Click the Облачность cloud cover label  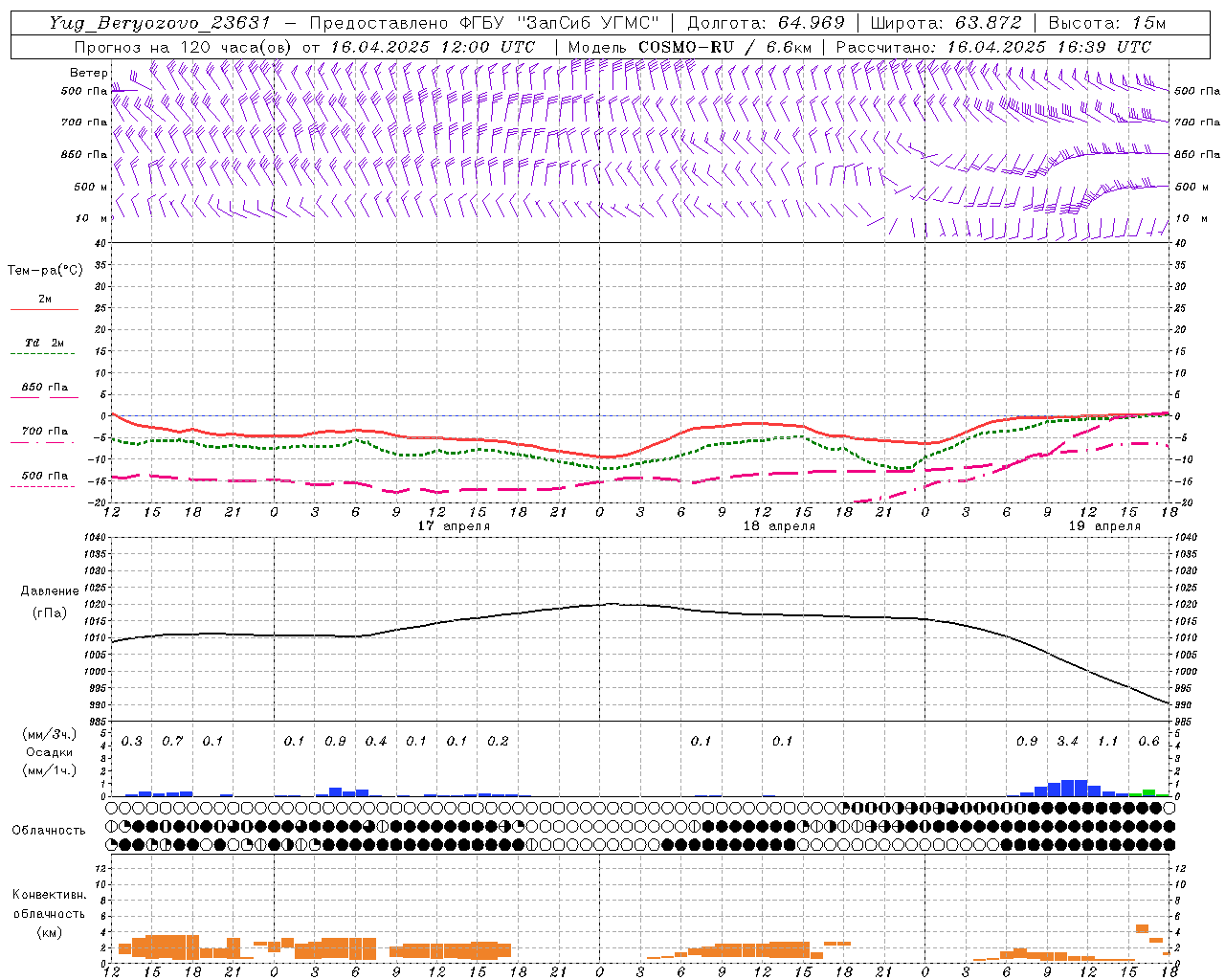tap(49, 830)
